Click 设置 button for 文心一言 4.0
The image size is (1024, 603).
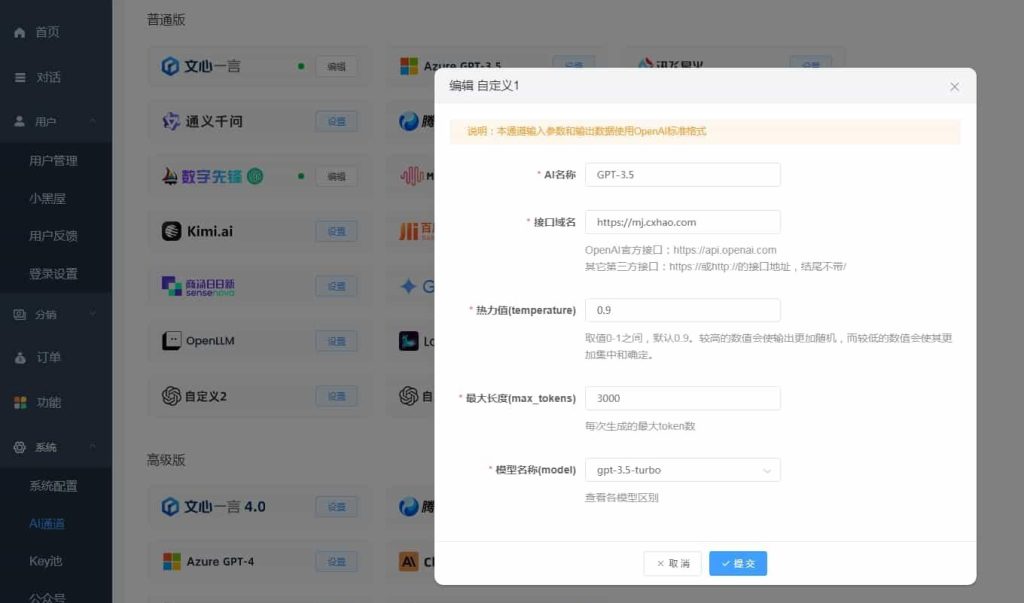click(336, 506)
